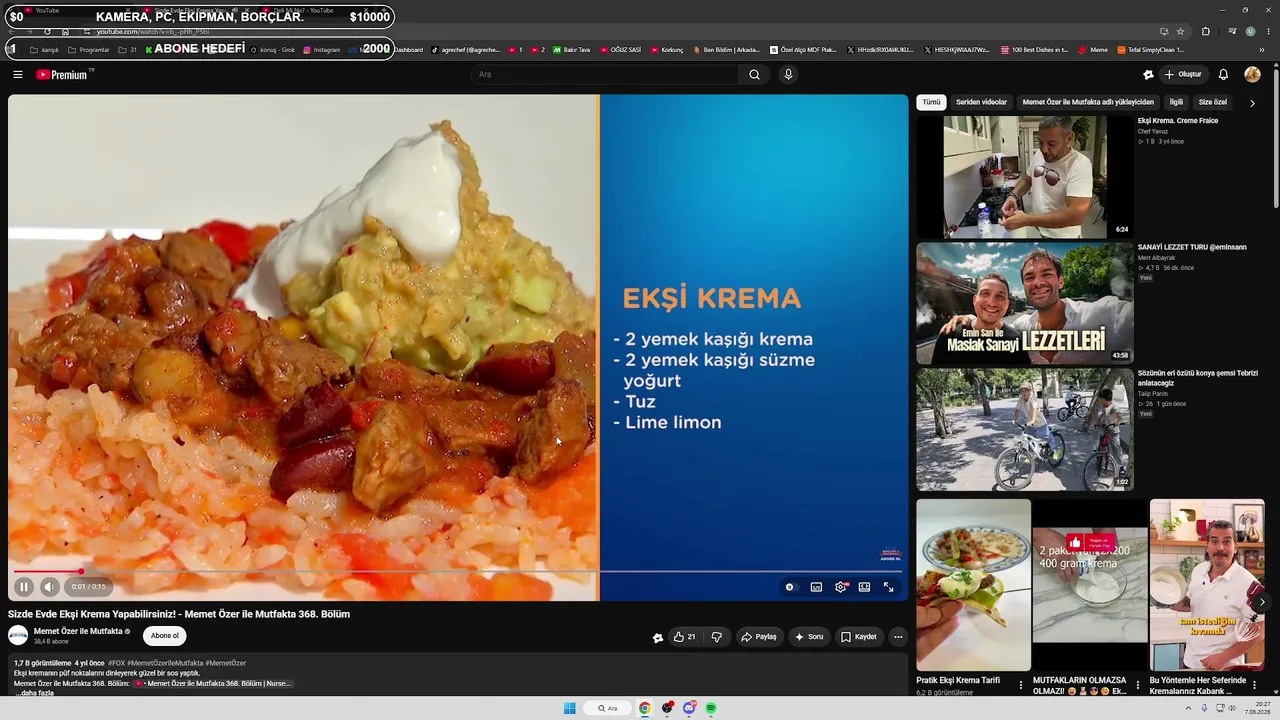Start voice search with microphone
Image resolution: width=1280 pixels, height=720 pixels.
click(788, 74)
